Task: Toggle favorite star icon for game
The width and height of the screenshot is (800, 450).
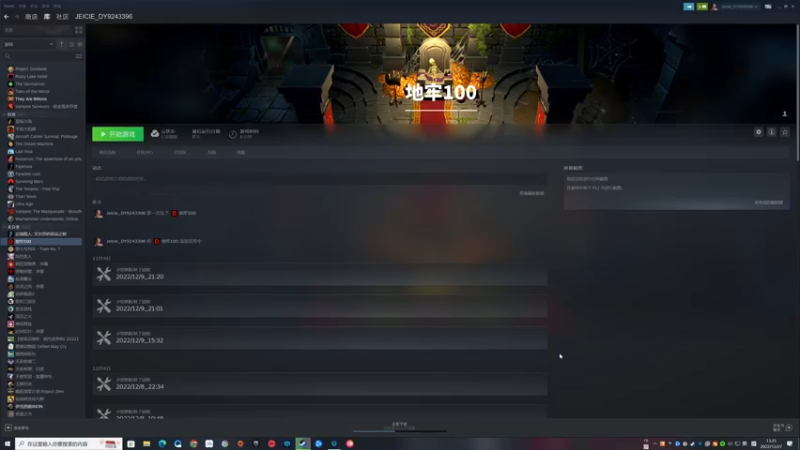Action: pyautogui.click(x=785, y=132)
